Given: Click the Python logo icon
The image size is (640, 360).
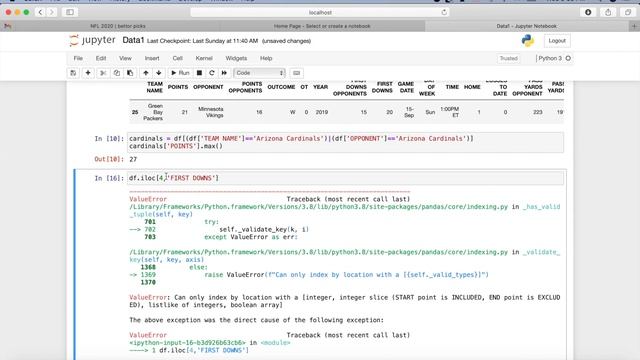Looking at the screenshot, I should click(x=528, y=40).
